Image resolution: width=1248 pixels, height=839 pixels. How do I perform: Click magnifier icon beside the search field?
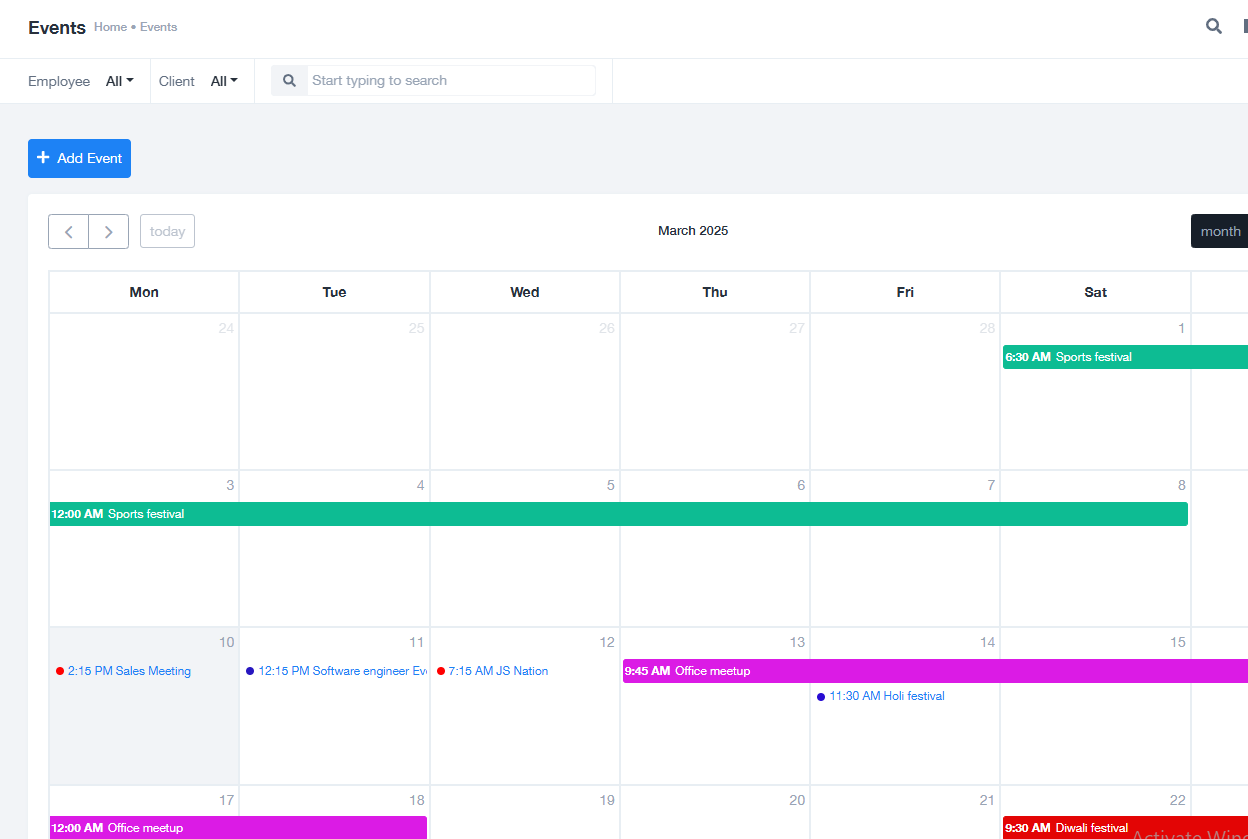[289, 81]
